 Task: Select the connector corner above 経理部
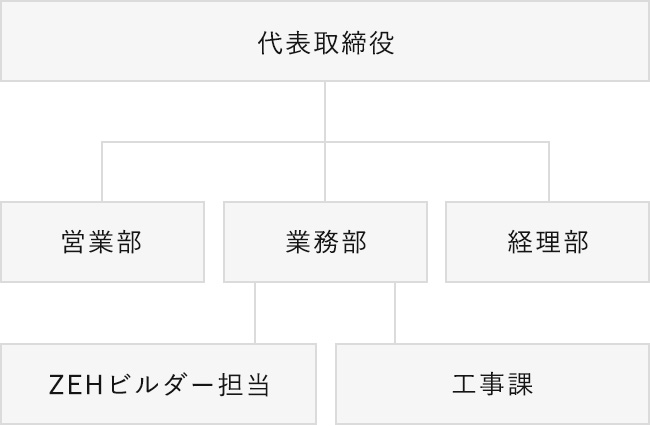tap(549, 142)
